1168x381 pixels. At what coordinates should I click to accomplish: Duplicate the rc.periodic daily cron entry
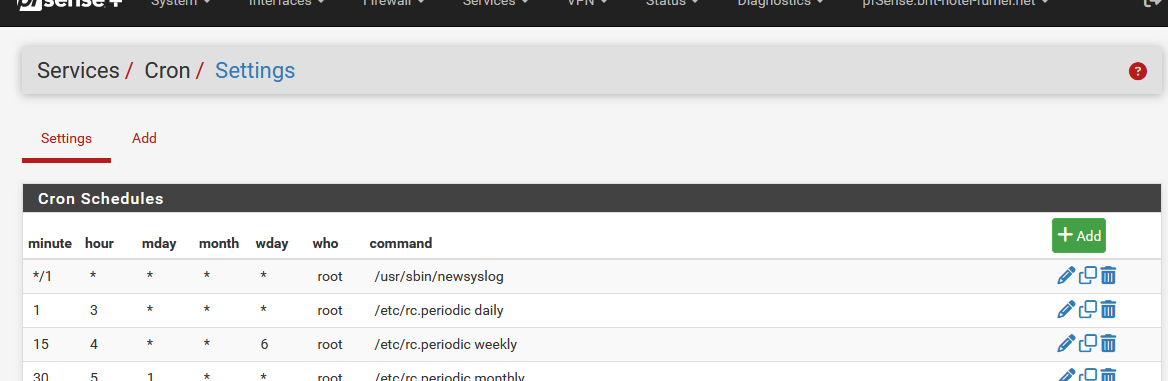click(x=1088, y=309)
